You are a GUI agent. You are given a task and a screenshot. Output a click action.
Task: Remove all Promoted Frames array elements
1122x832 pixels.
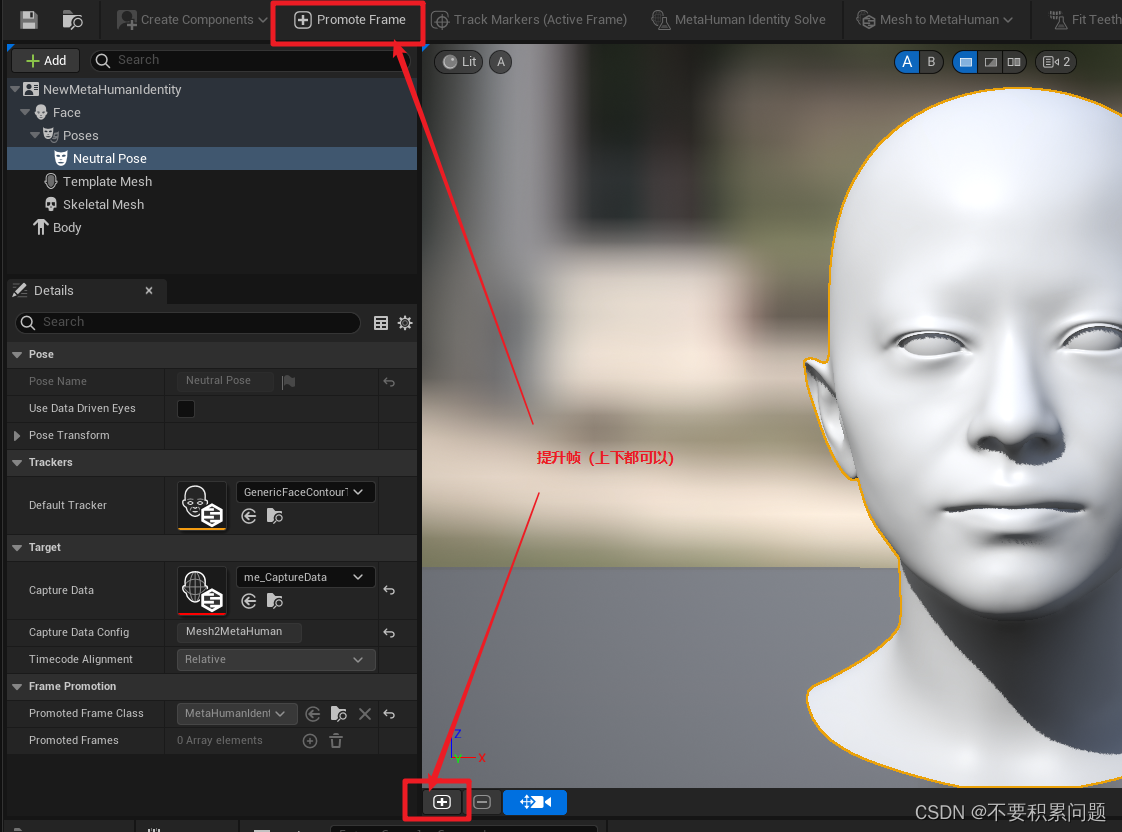pyautogui.click(x=336, y=741)
